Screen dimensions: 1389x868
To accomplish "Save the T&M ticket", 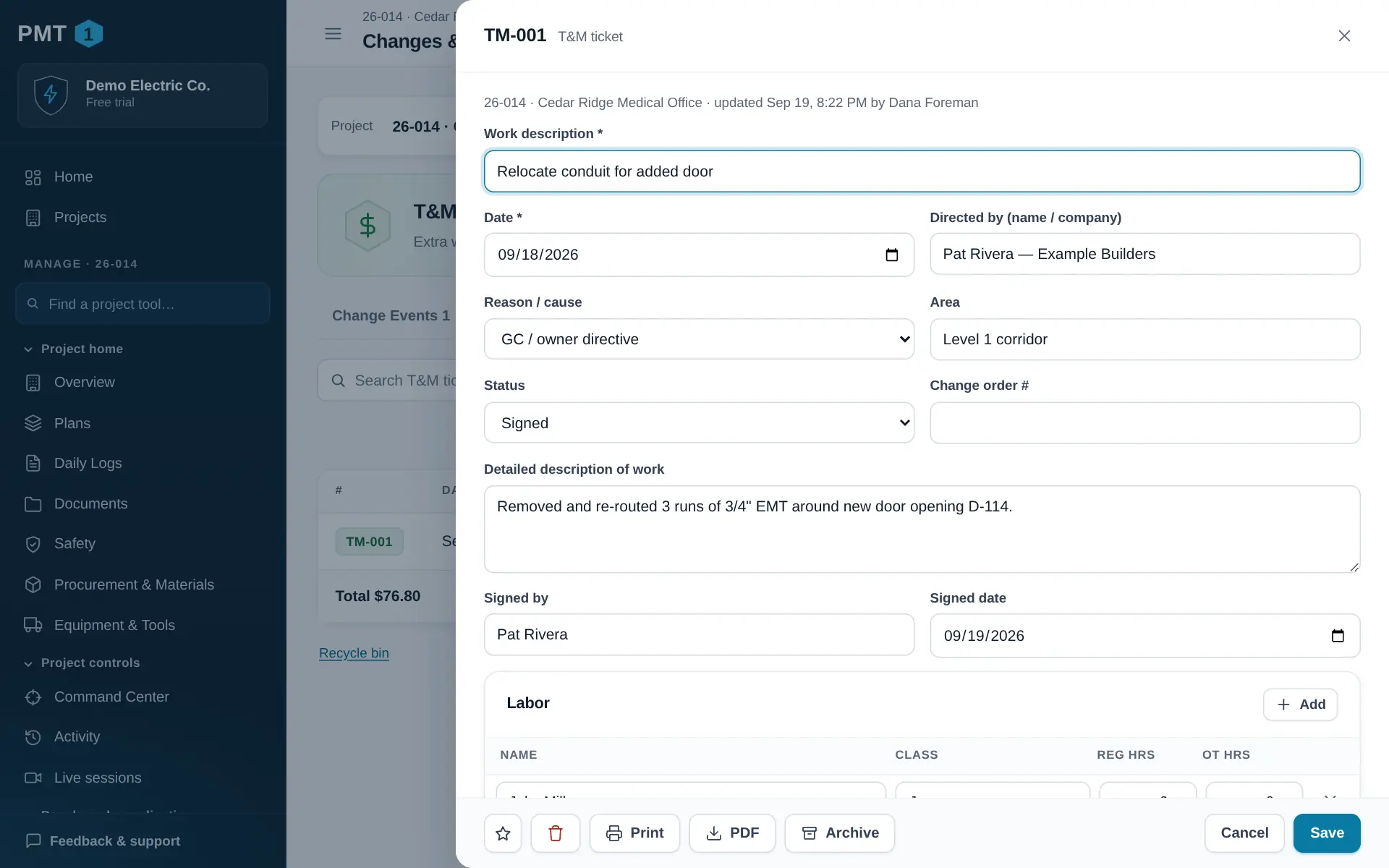I will [1327, 833].
